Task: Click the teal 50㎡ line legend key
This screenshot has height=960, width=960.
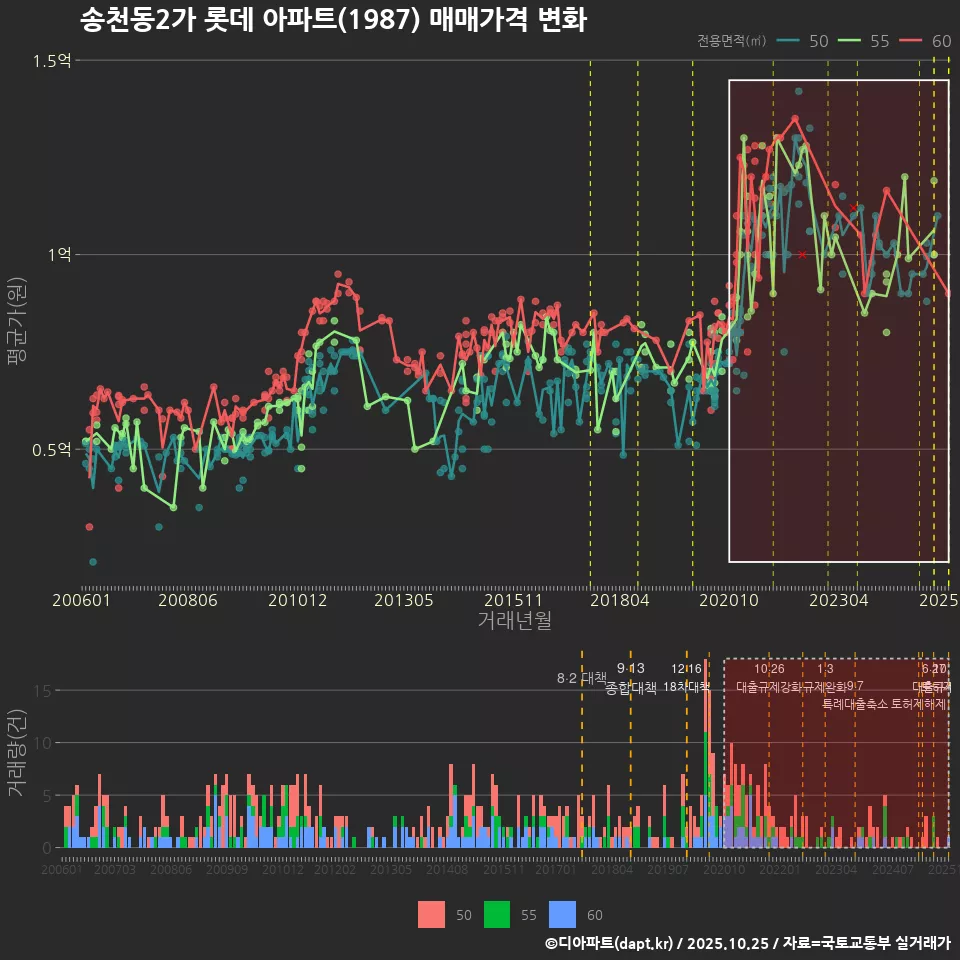Action: tap(789, 41)
